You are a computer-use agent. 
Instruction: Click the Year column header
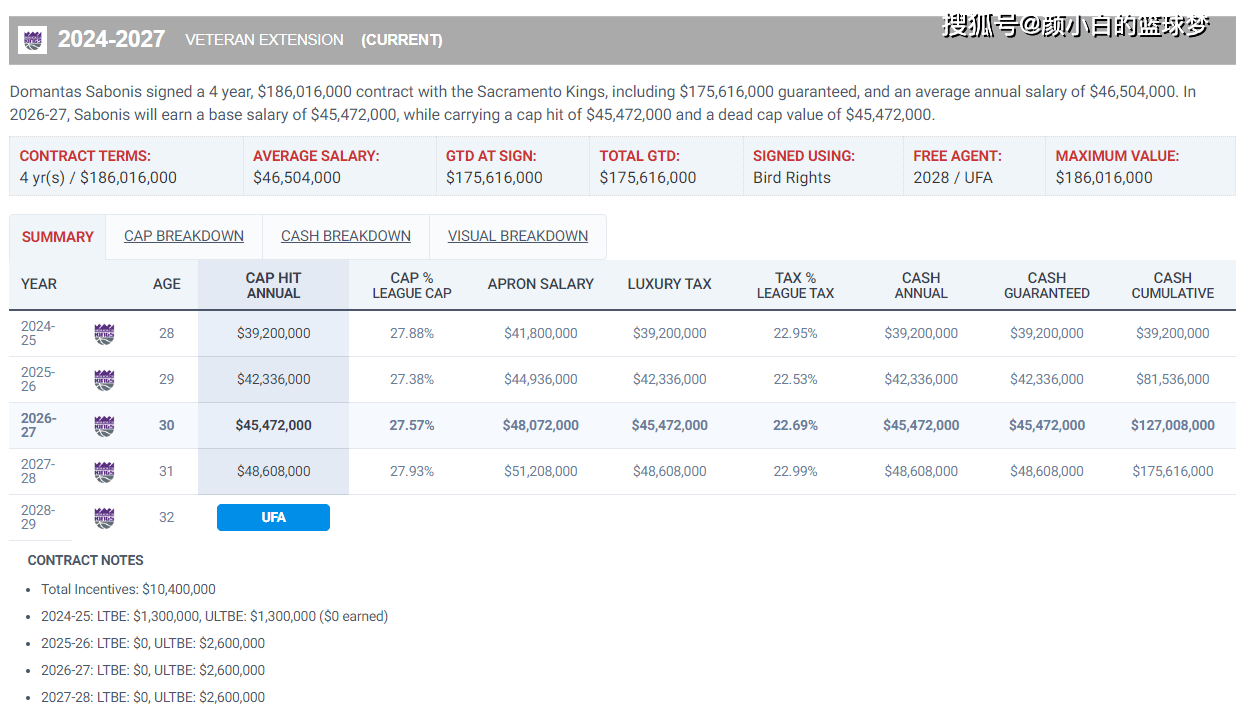click(39, 284)
